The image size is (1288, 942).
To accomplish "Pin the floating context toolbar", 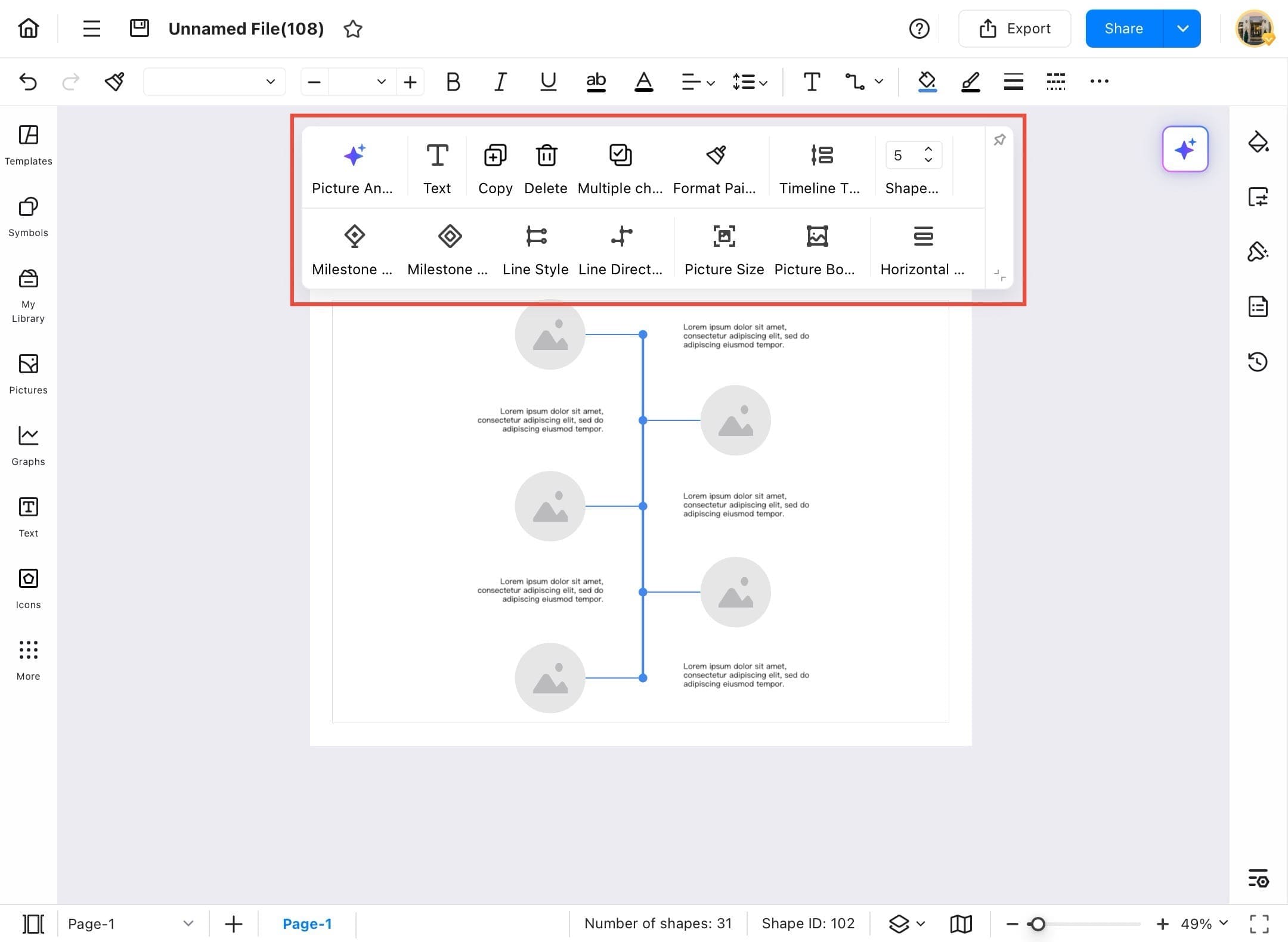I will [999, 140].
